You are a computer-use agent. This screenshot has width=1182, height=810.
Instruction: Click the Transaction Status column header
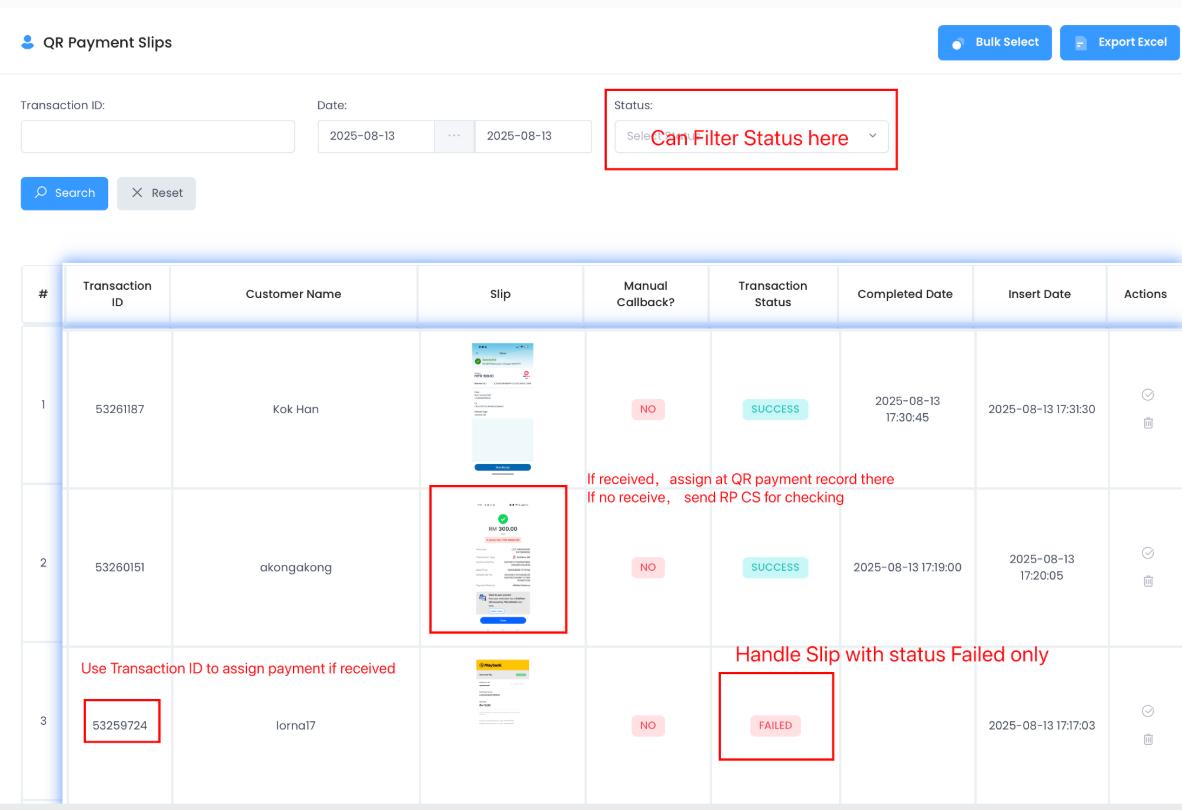point(773,294)
